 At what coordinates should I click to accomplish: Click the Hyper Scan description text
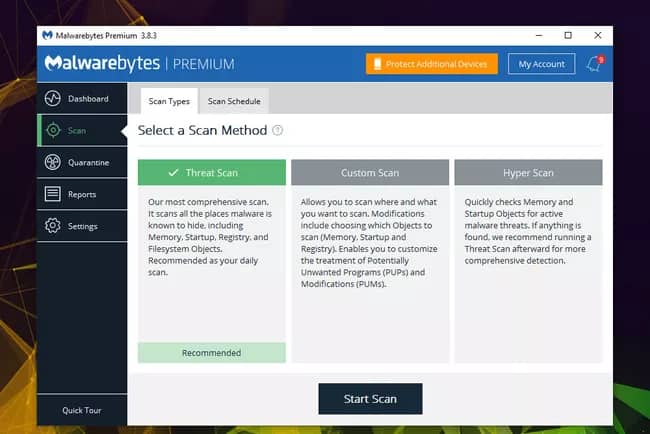[x=527, y=231]
